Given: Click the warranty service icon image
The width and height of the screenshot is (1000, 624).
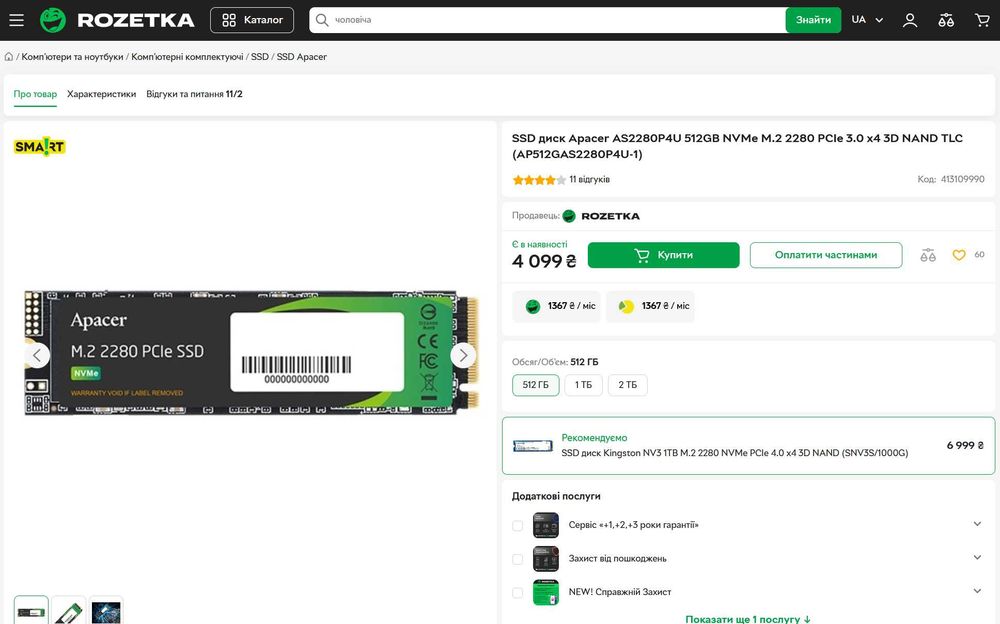Looking at the screenshot, I should pos(546,525).
